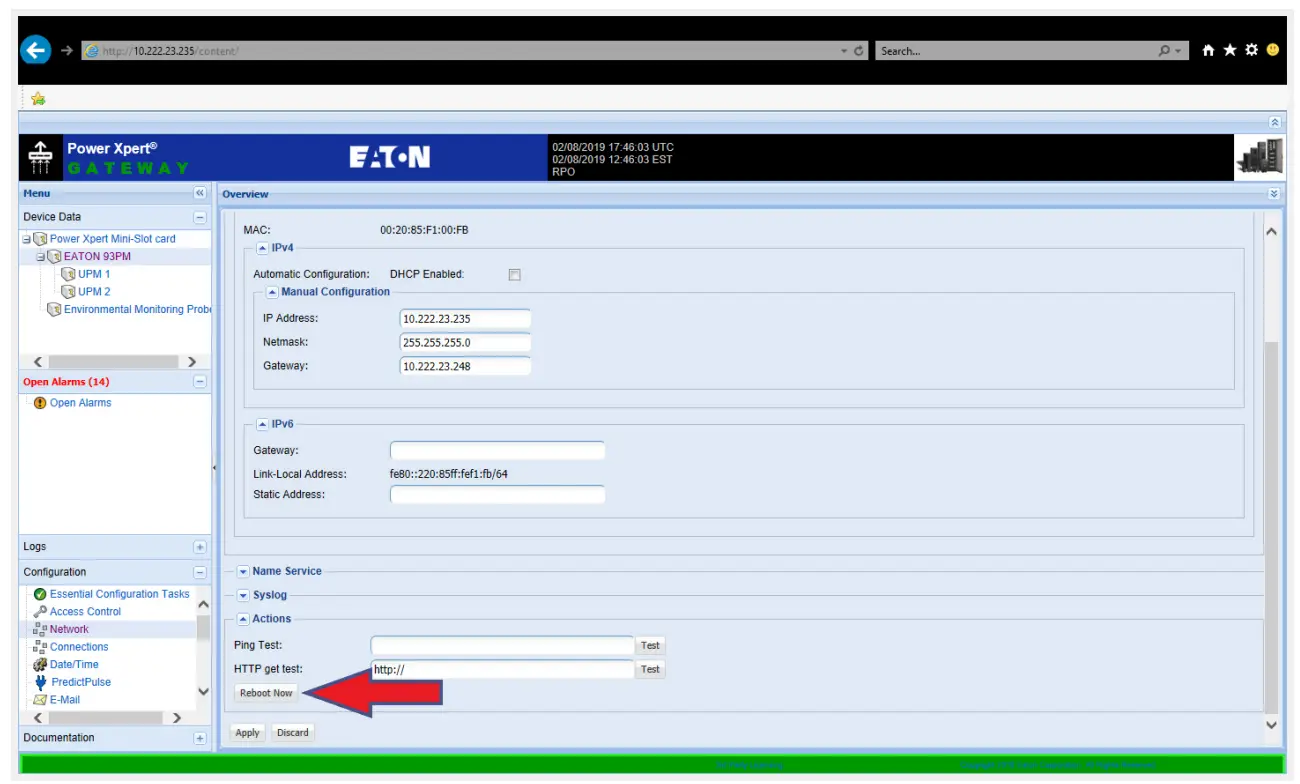Click Test next to Ping Test
The height and width of the screenshot is (784, 1300).
pyautogui.click(x=651, y=646)
